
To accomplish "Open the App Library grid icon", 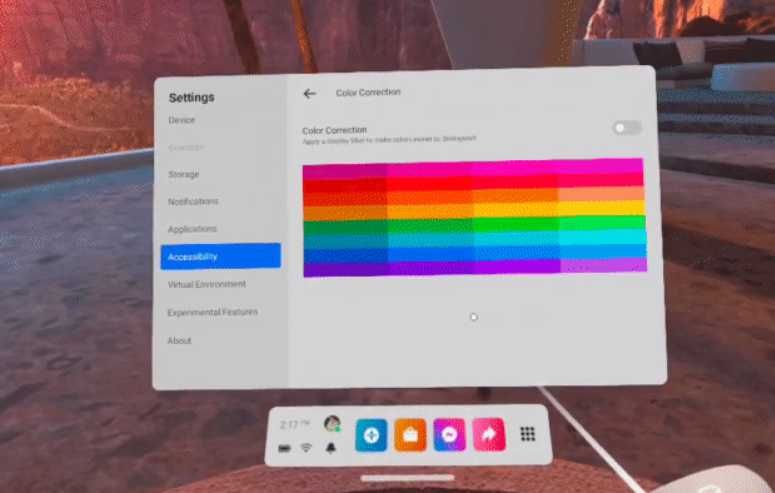I will (528, 434).
